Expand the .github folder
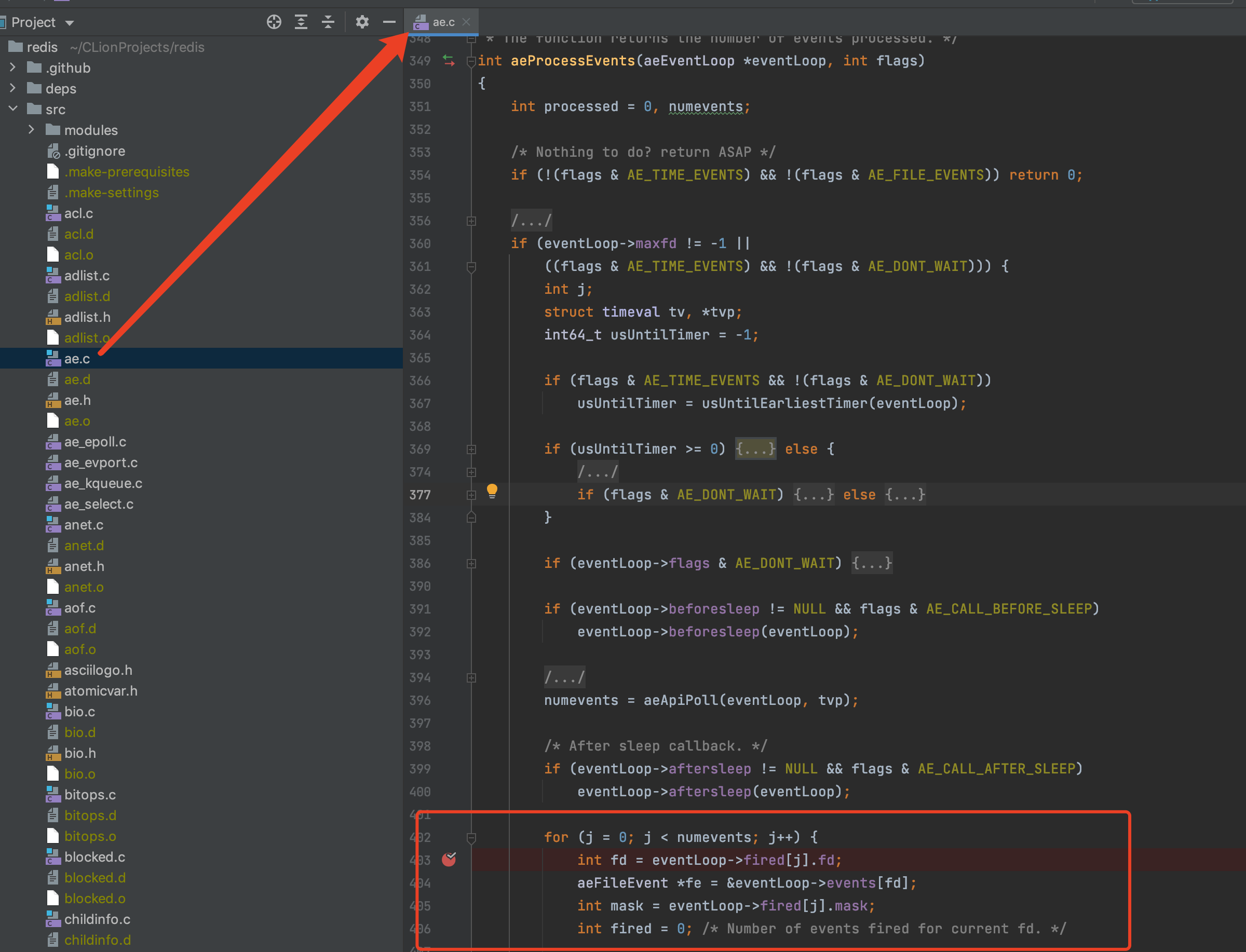Viewport: 1246px width, 952px height. click(12, 67)
